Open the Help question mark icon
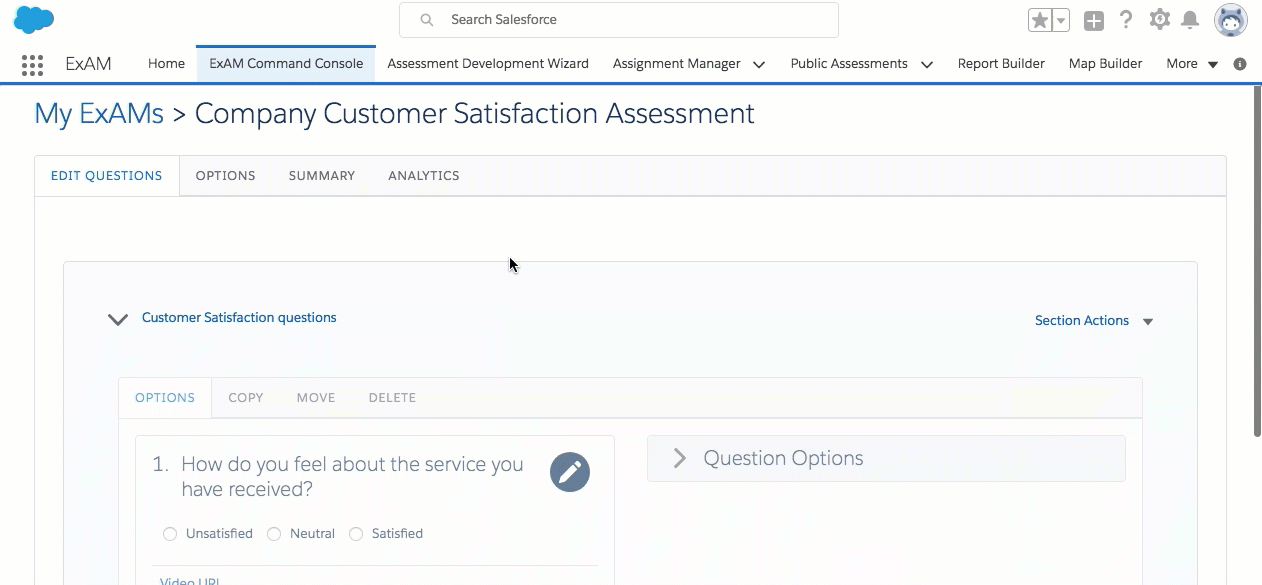 pyautogui.click(x=1126, y=19)
